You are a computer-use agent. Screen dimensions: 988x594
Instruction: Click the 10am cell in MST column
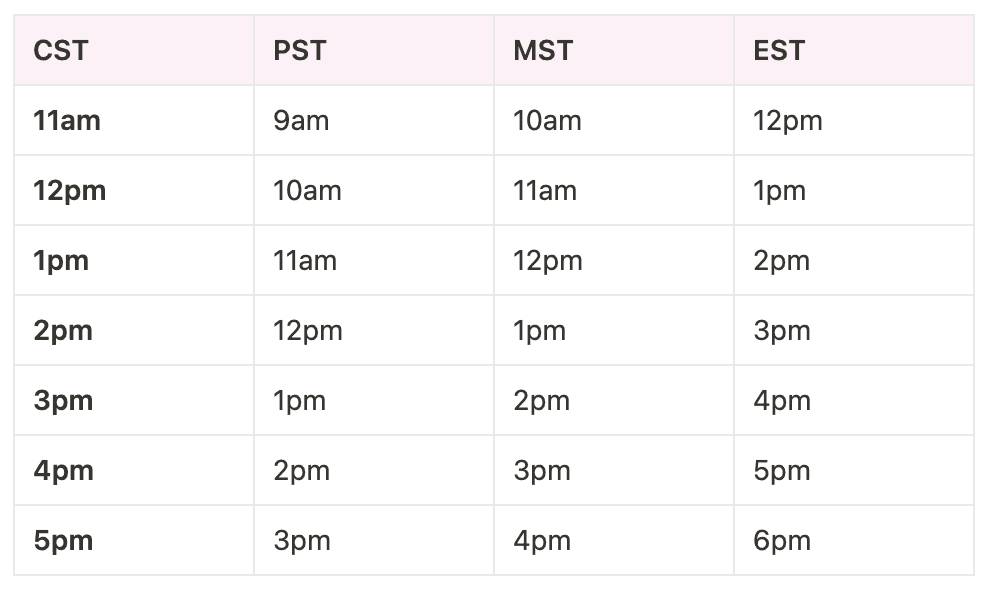coord(547,121)
